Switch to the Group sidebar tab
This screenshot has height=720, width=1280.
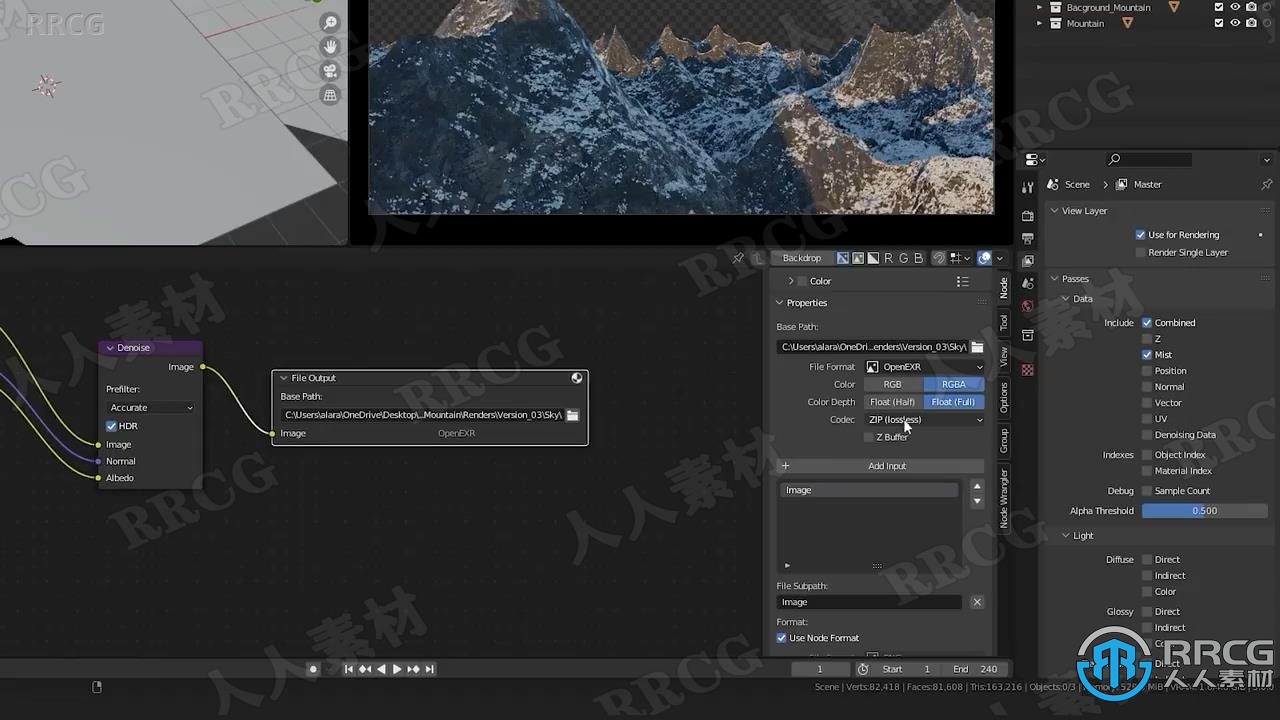click(x=1004, y=440)
